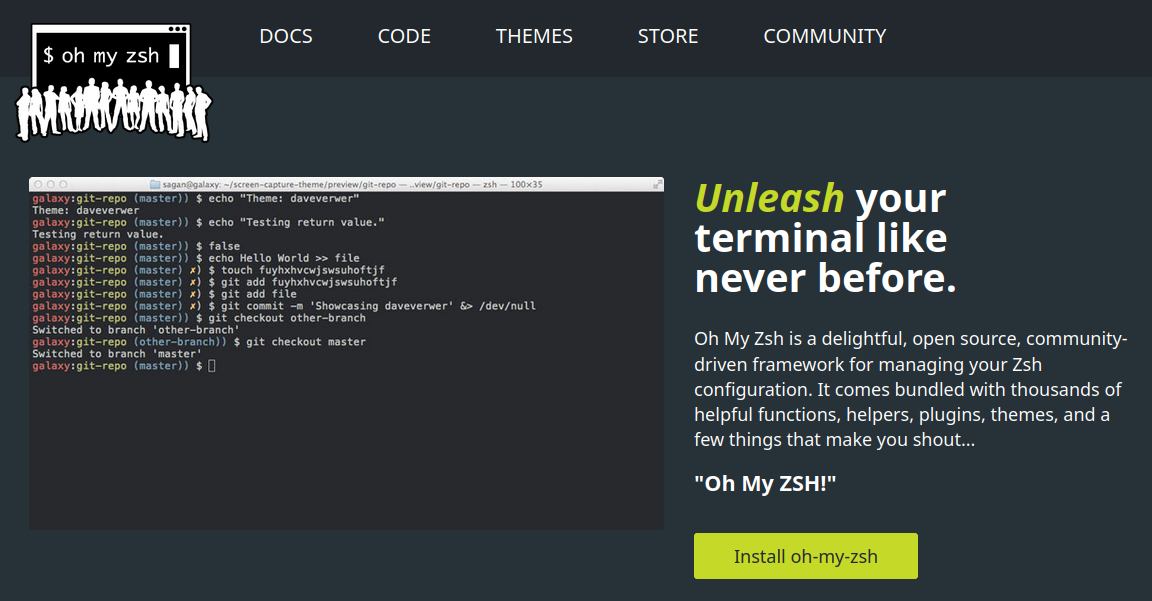Open the COMMUNITY page
The height and width of the screenshot is (601, 1152).
click(x=824, y=36)
